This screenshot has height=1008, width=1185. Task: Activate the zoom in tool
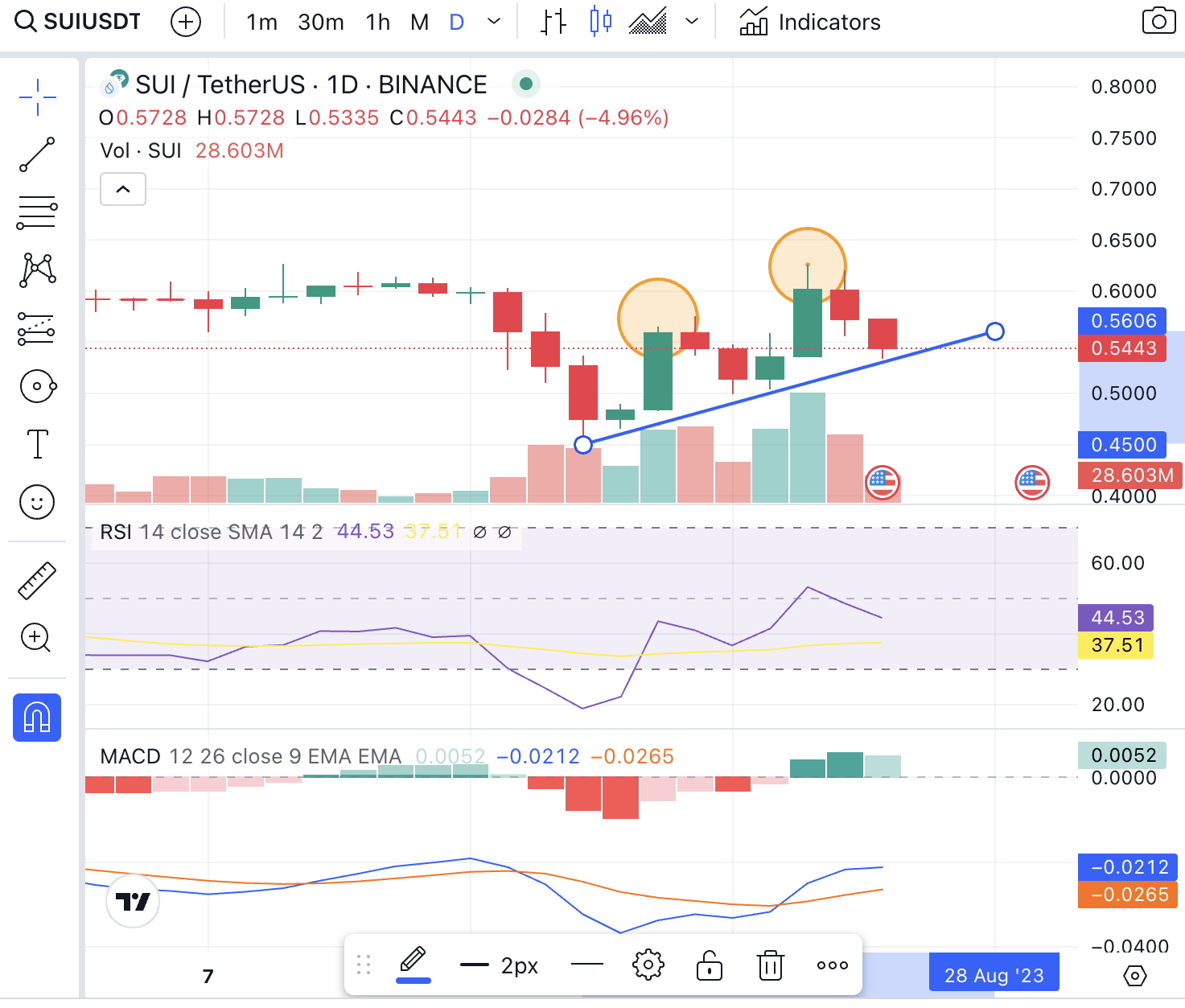point(36,638)
